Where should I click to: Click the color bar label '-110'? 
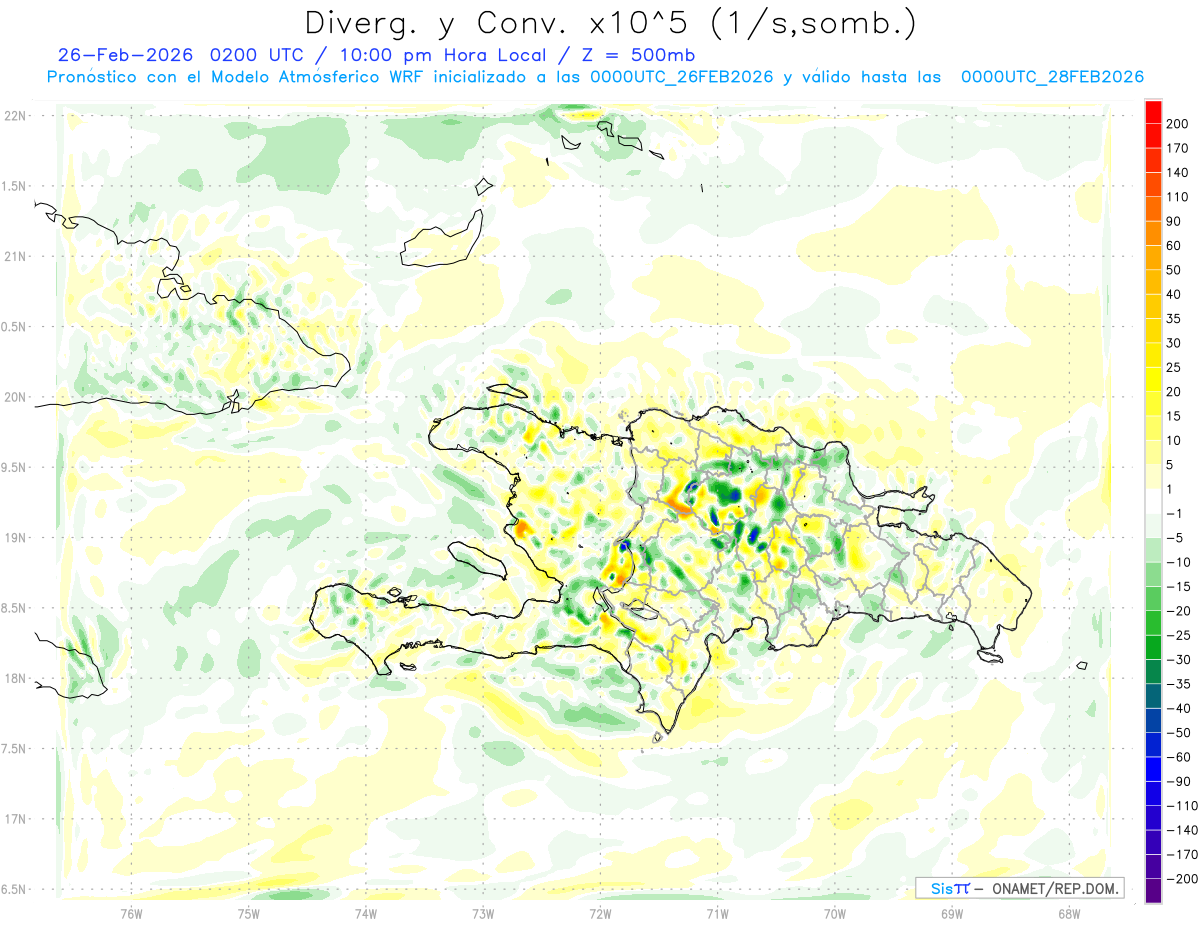coord(1182,806)
